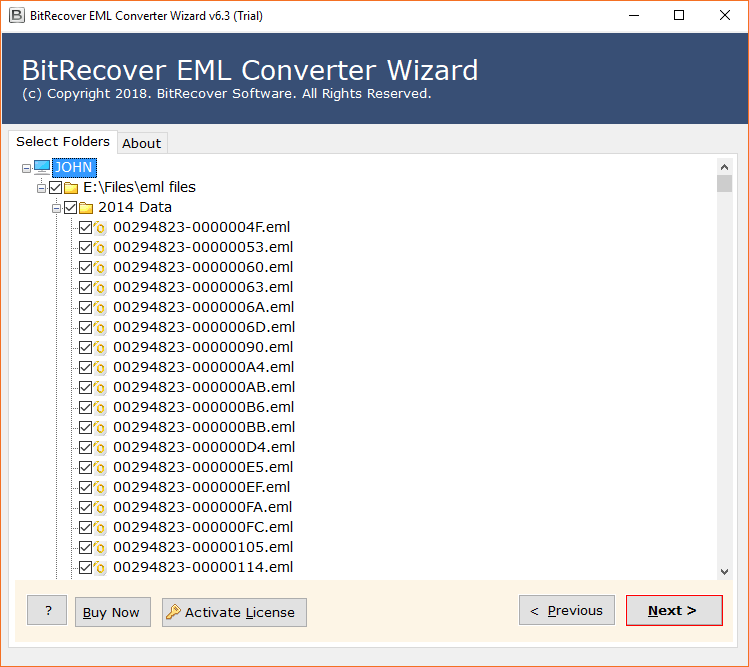Click scrollbar up arrow in folder tree
Viewport: 749px width, 667px height.
click(724, 167)
